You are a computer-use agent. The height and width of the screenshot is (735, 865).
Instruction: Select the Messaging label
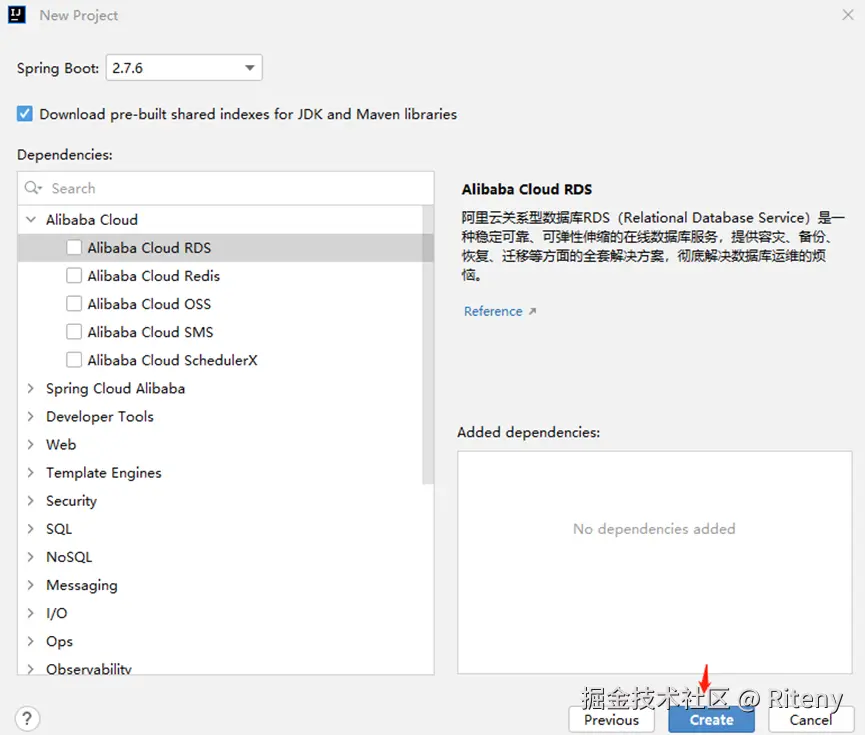[x=82, y=585]
